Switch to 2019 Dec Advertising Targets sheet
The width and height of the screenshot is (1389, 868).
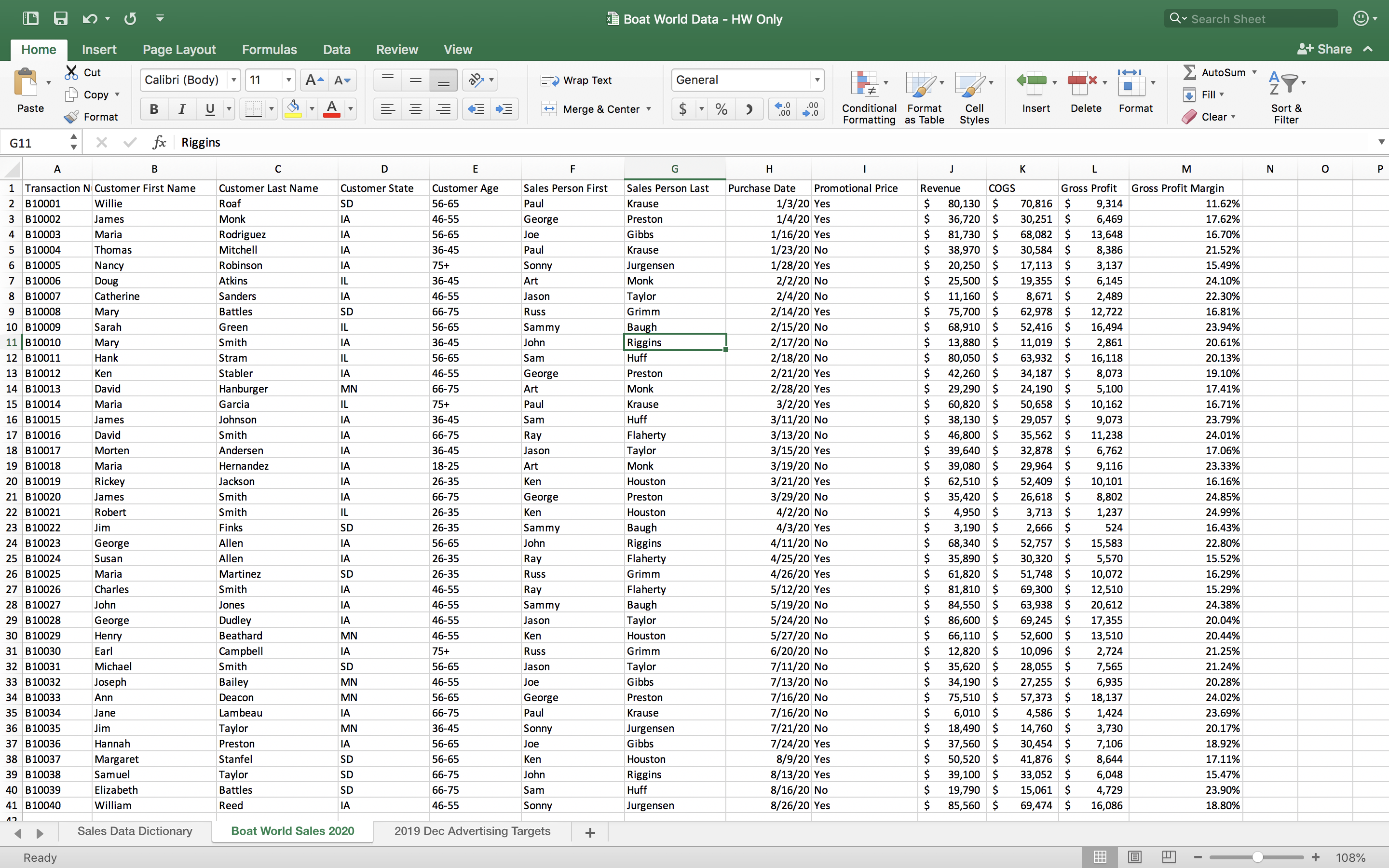pos(472,831)
